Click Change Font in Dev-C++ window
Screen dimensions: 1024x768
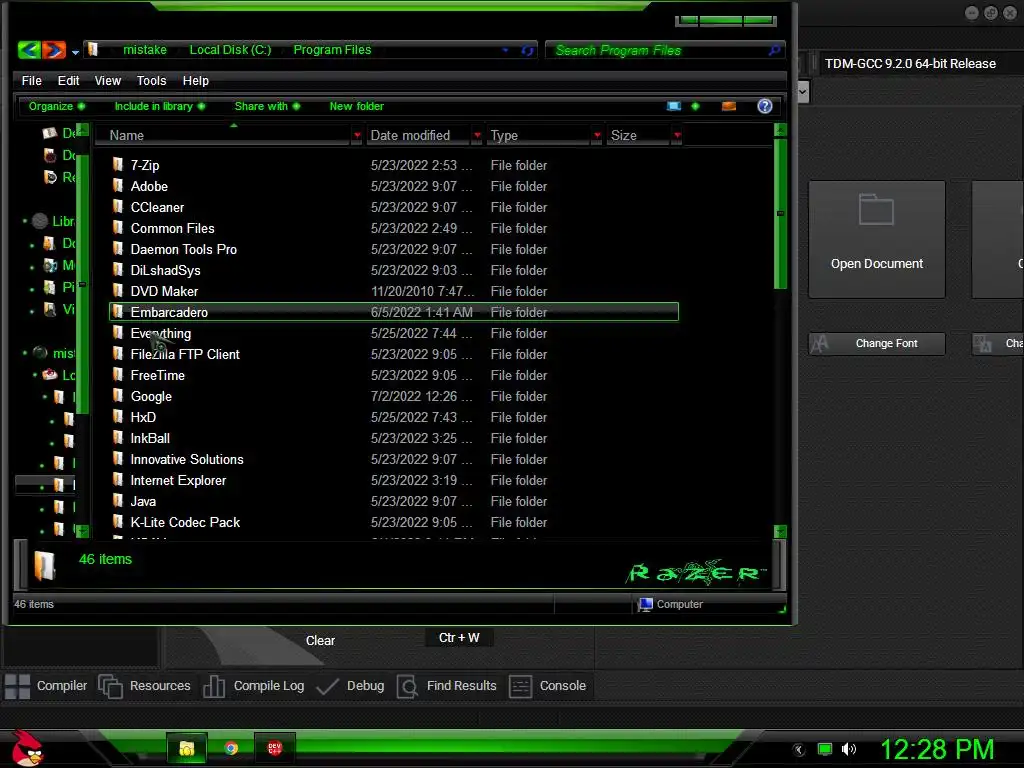pyautogui.click(x=877, y=344)
